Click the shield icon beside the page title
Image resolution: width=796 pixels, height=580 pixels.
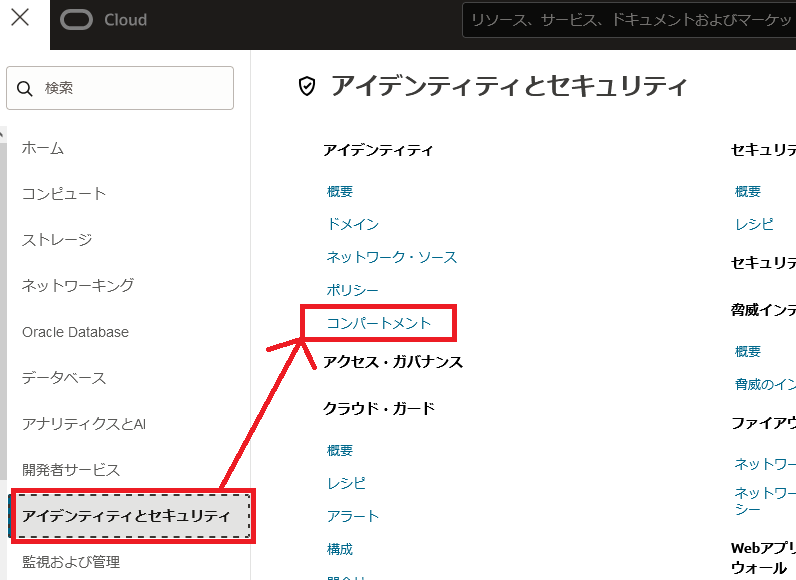click(x=307, y=86)
